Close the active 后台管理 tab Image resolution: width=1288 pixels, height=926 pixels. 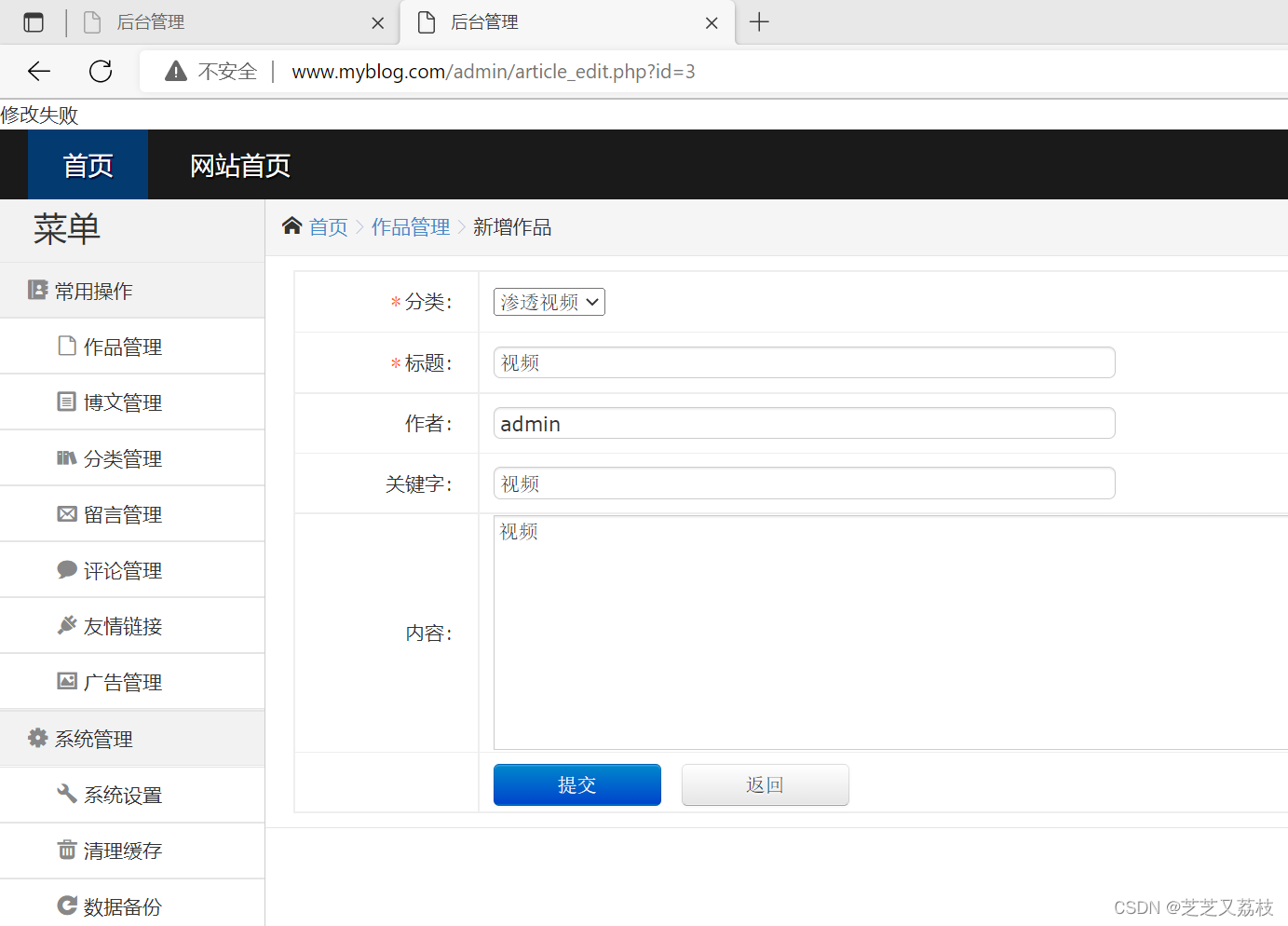click(712, 23)
